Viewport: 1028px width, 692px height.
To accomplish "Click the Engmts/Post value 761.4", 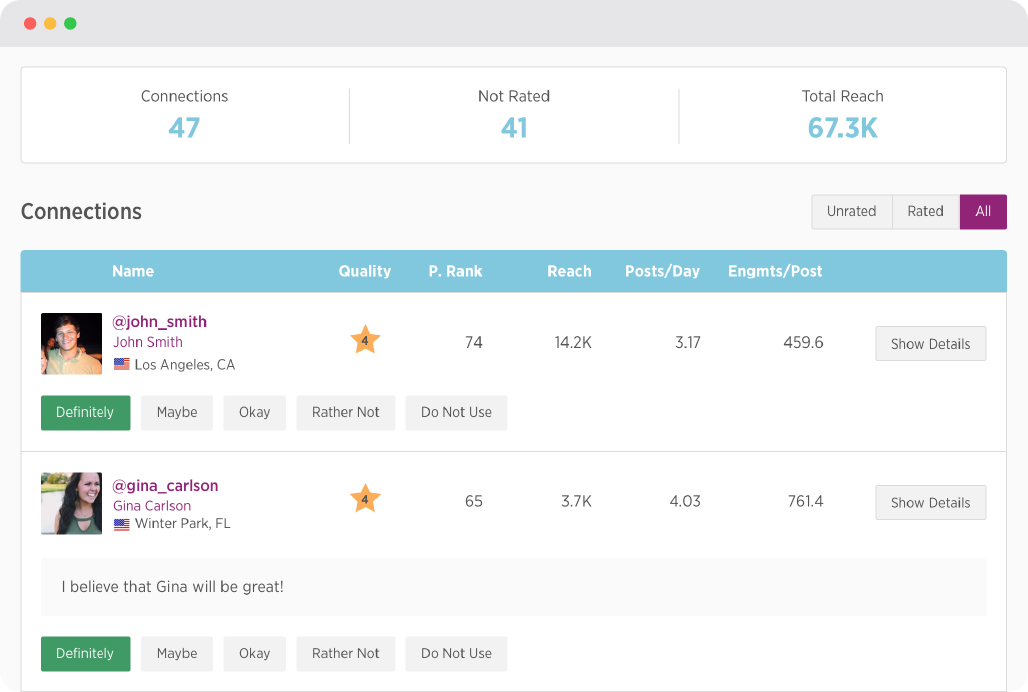I will tap(806, 501).
